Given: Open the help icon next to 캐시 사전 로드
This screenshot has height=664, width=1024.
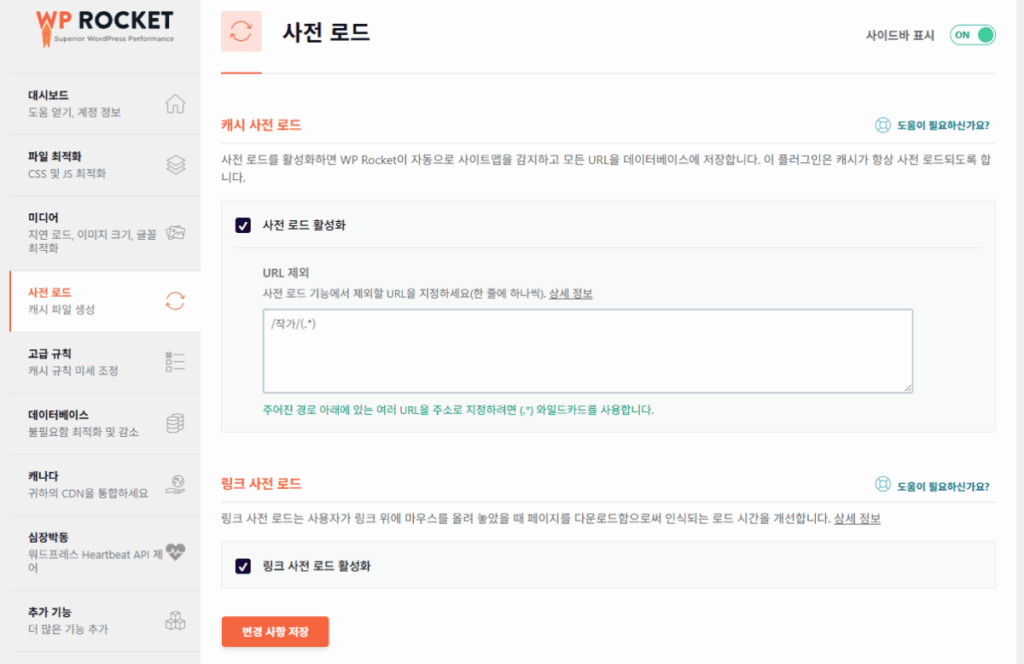Looking at the screenshot, I should (x=881, y=126).
